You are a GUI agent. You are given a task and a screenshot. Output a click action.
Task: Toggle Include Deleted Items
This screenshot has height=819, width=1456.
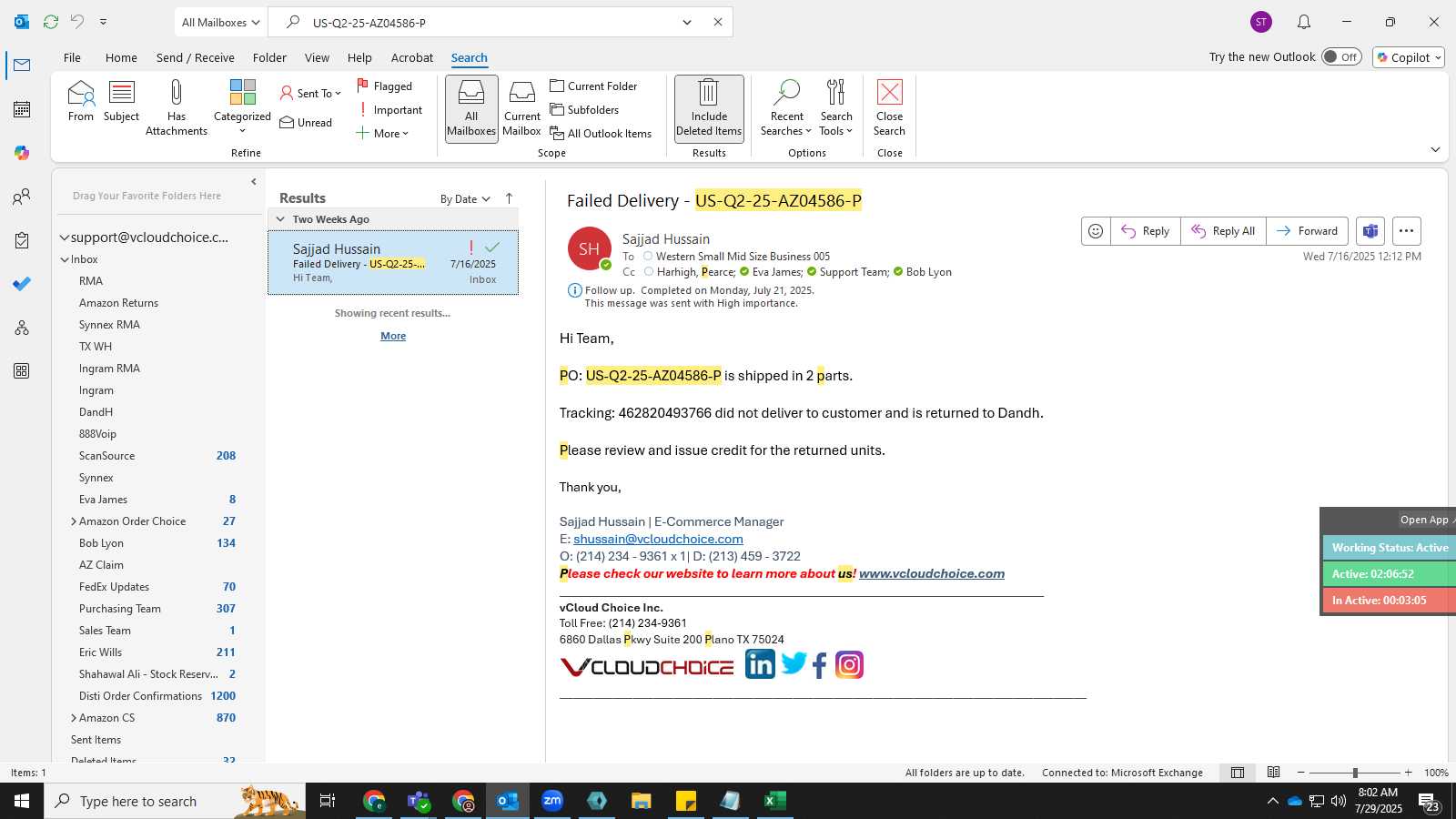709,108
